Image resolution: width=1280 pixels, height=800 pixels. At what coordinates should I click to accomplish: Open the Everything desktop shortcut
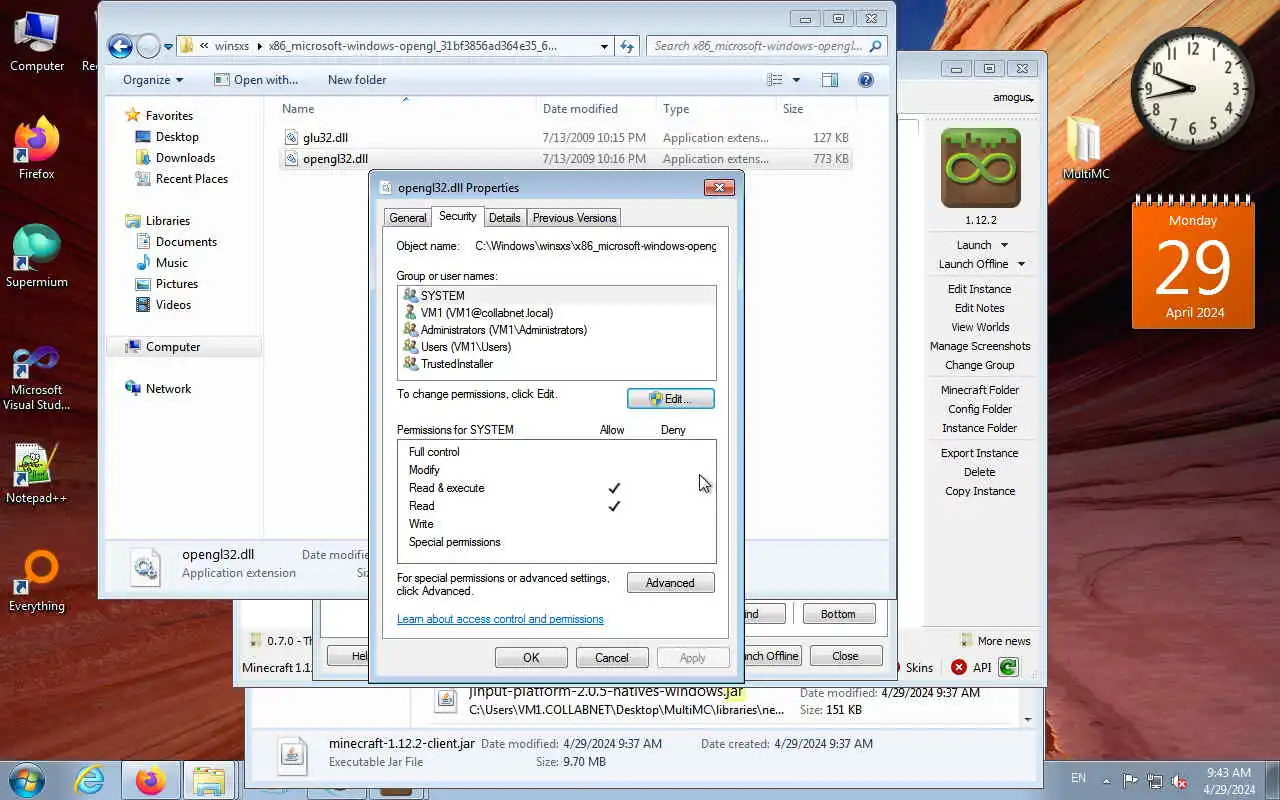37,581
